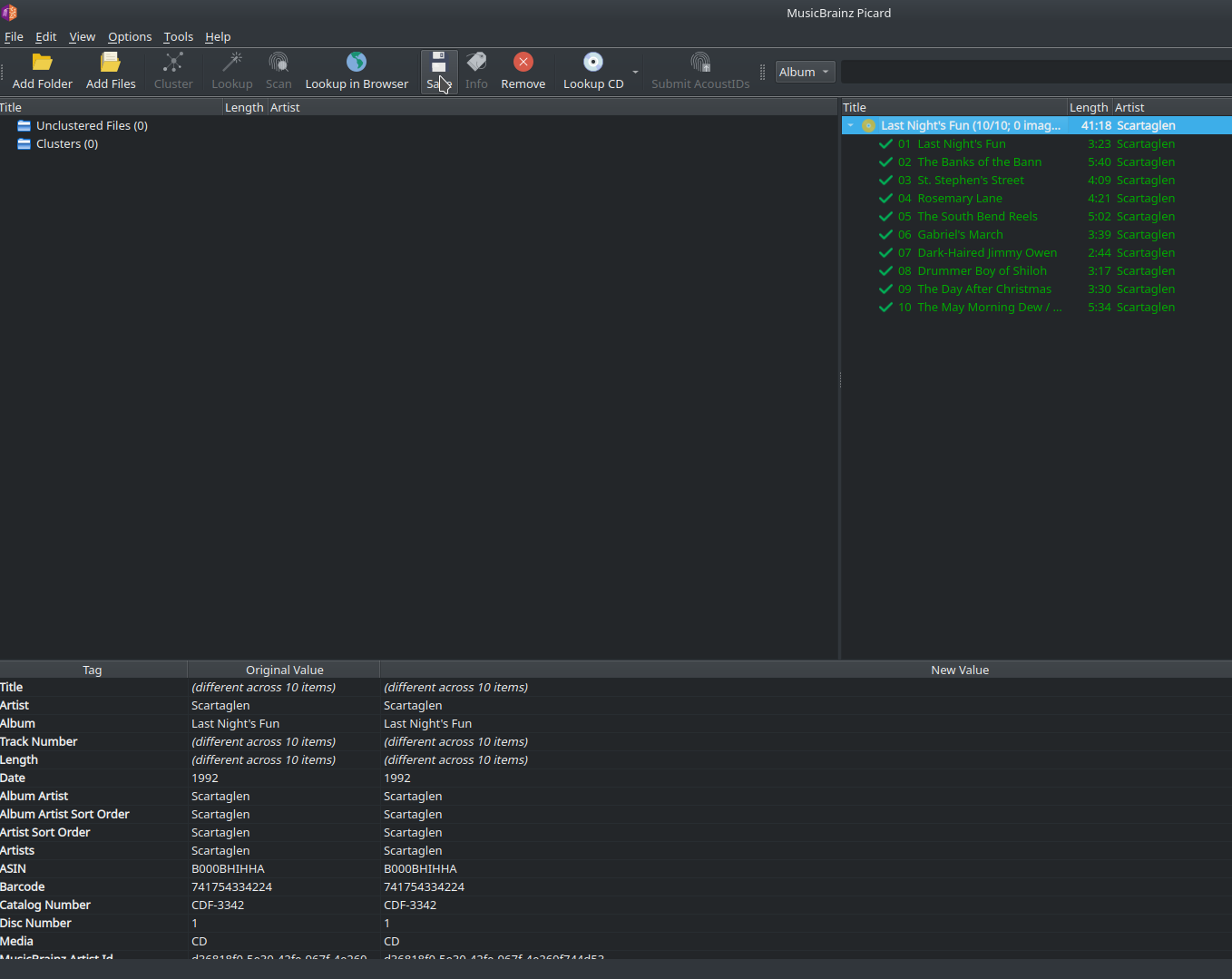Click the Add Folder toolbar icon
Image resolution: width=1232 pixels, height=979 pixels.
[43, 62]
